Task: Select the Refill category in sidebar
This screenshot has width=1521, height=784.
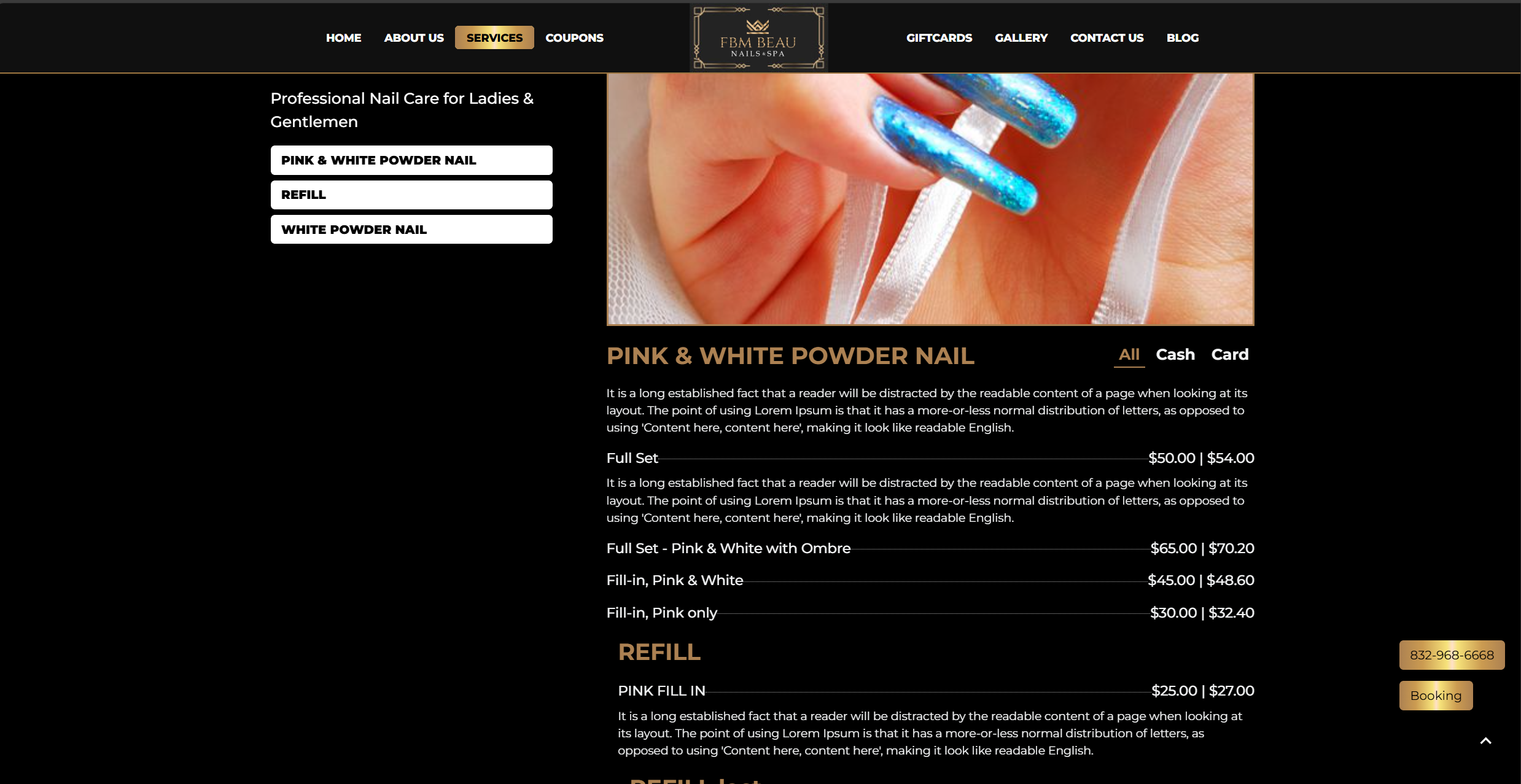Action: coord(411,195)
